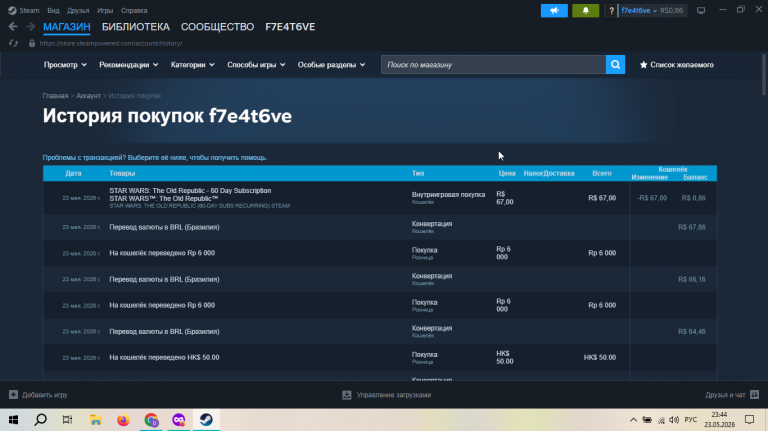
Task: Expand the Особые разделы dropdown
Action: (x=331, y=65)
